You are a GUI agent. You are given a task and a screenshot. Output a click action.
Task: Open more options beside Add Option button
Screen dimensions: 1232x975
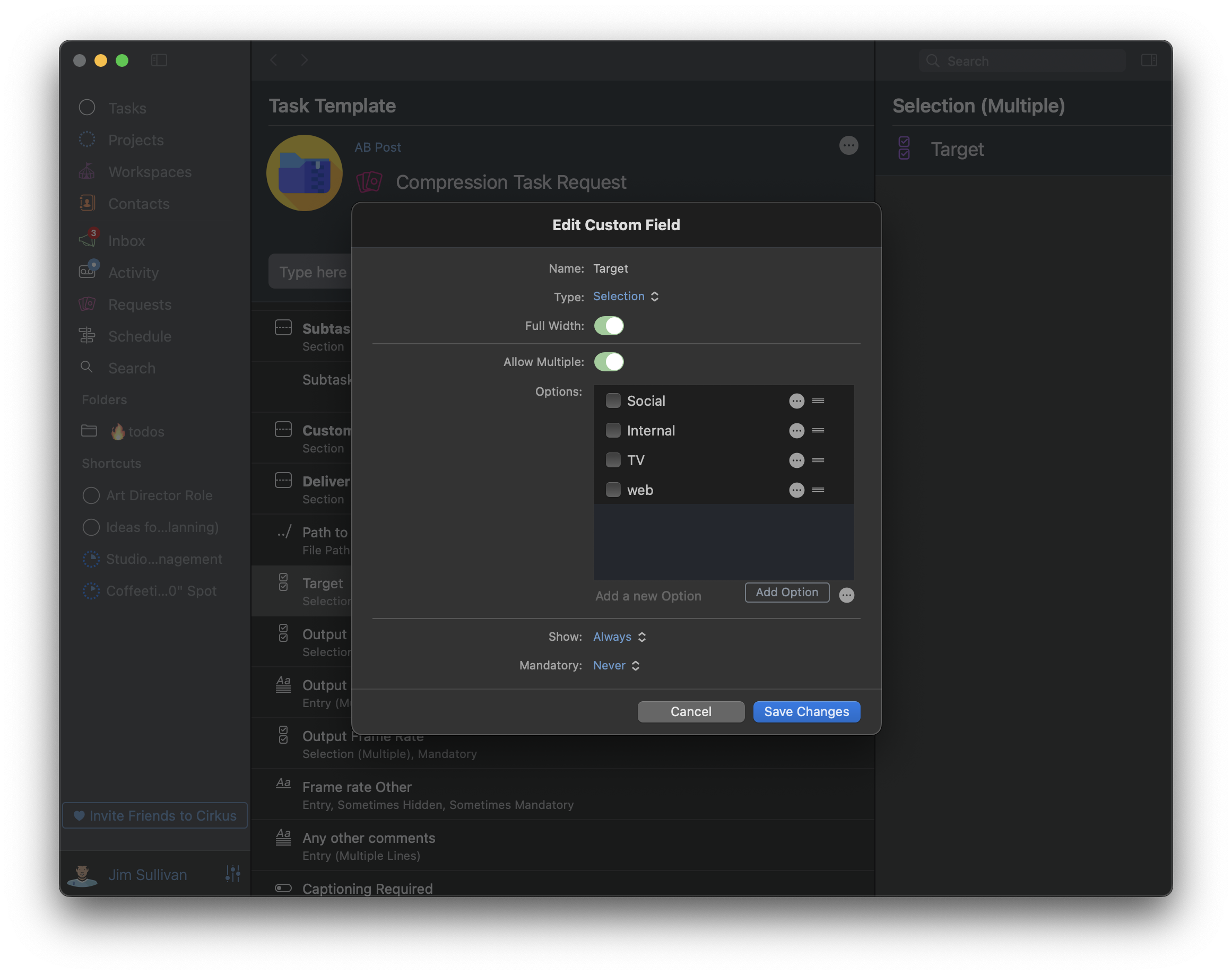[x=846, y=595]
